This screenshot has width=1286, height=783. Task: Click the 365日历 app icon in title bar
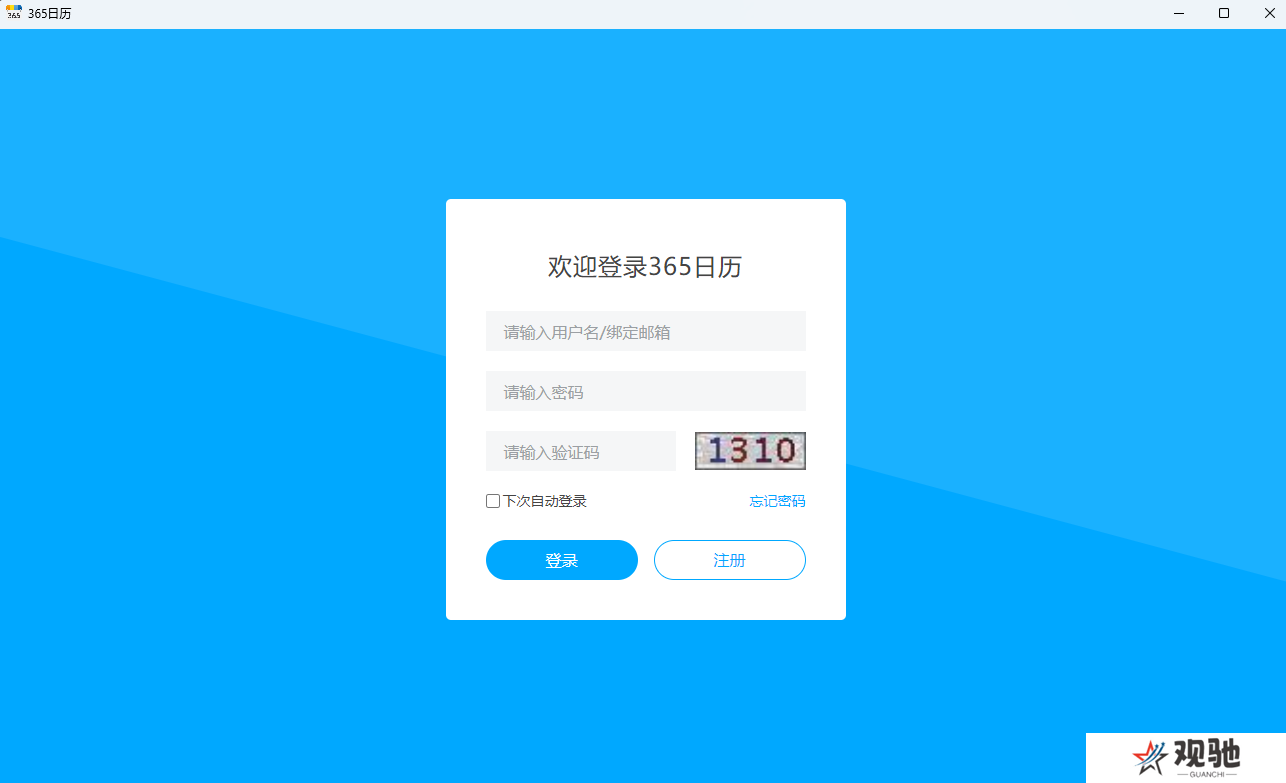[14, 13]
